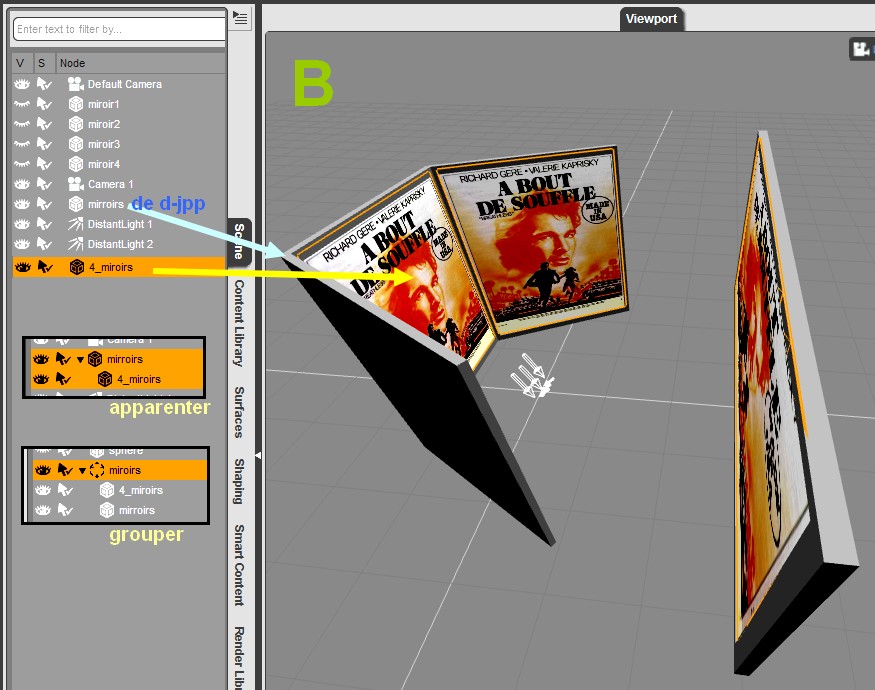Open the Render Library side tab
875x690 pixels.
pos(239,658)
